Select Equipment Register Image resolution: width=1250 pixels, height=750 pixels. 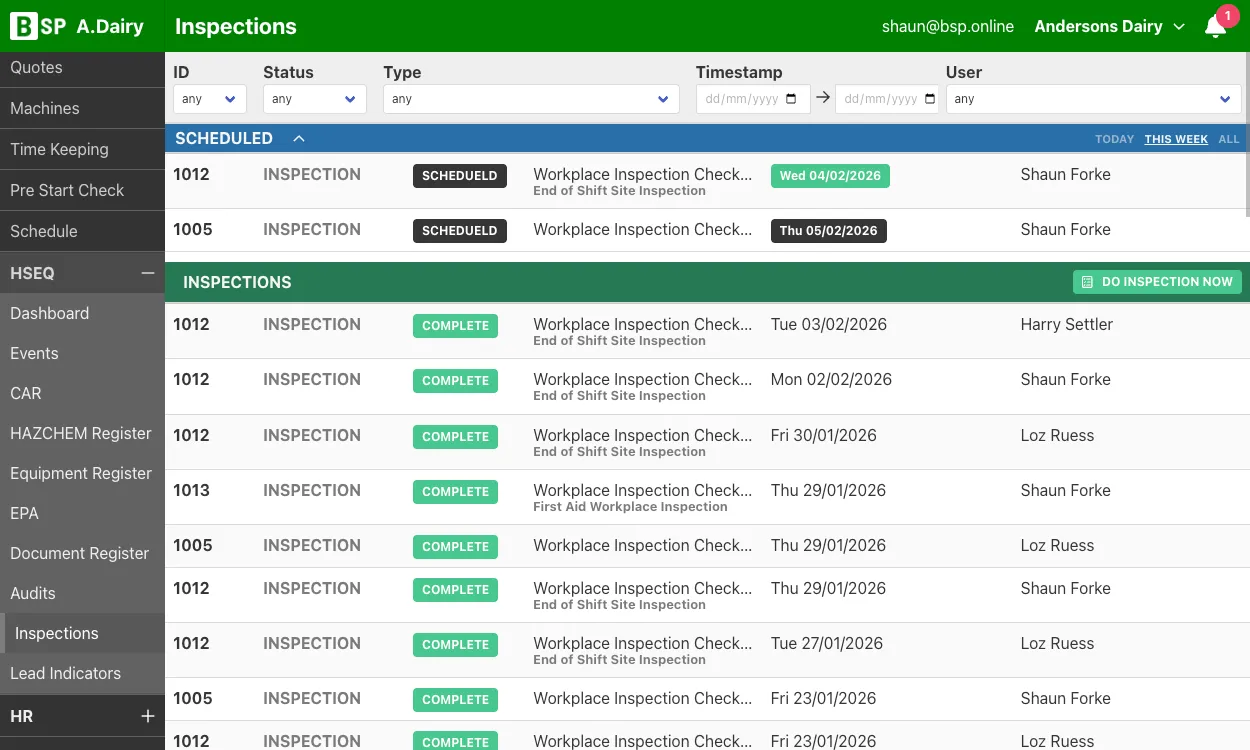[x=82, y=473]
